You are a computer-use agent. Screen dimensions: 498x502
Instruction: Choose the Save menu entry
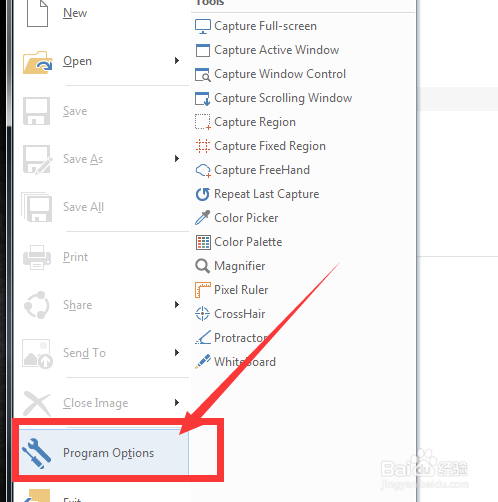coord(75,111)
